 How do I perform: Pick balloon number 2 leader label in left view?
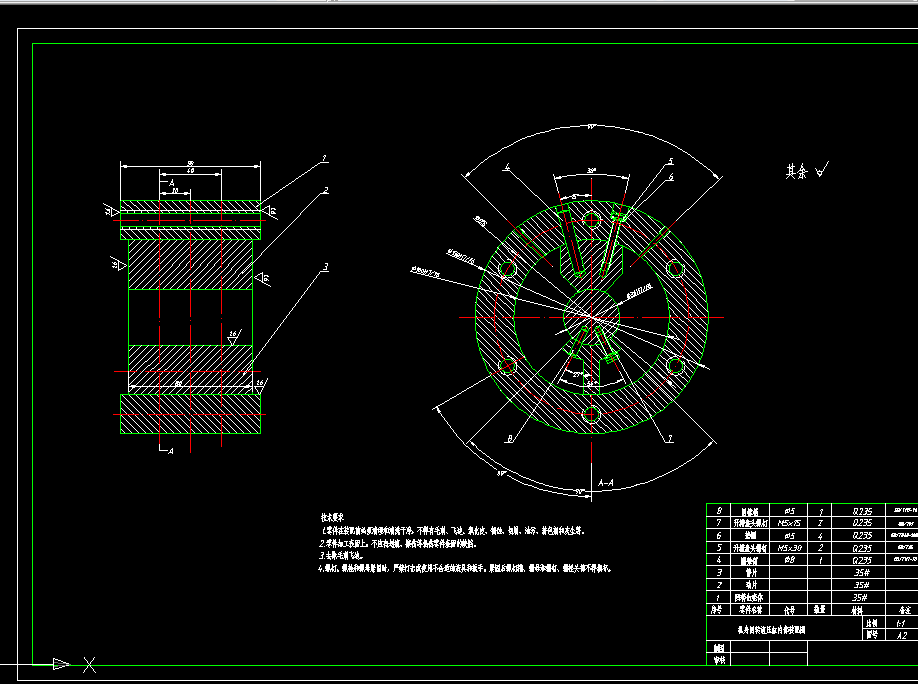[326, 190]
